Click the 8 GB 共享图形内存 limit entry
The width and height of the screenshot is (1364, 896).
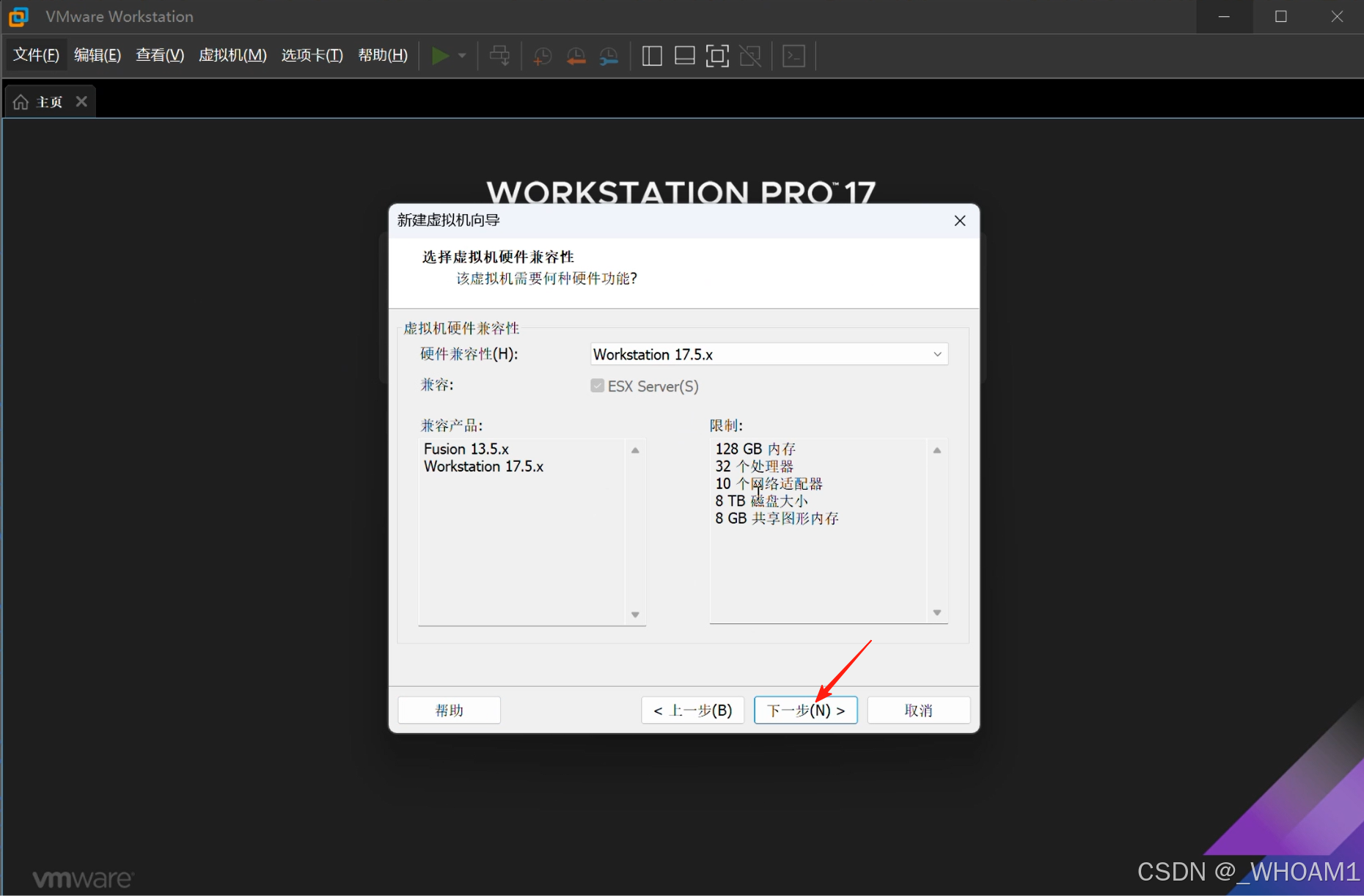click(x=777, y=518)
